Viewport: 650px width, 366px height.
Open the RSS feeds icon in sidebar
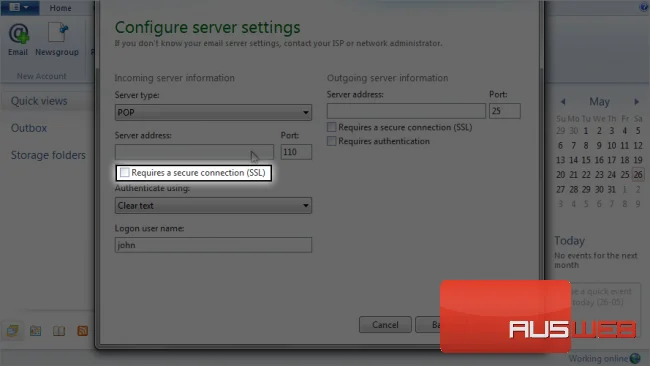[x=82, y=331]
